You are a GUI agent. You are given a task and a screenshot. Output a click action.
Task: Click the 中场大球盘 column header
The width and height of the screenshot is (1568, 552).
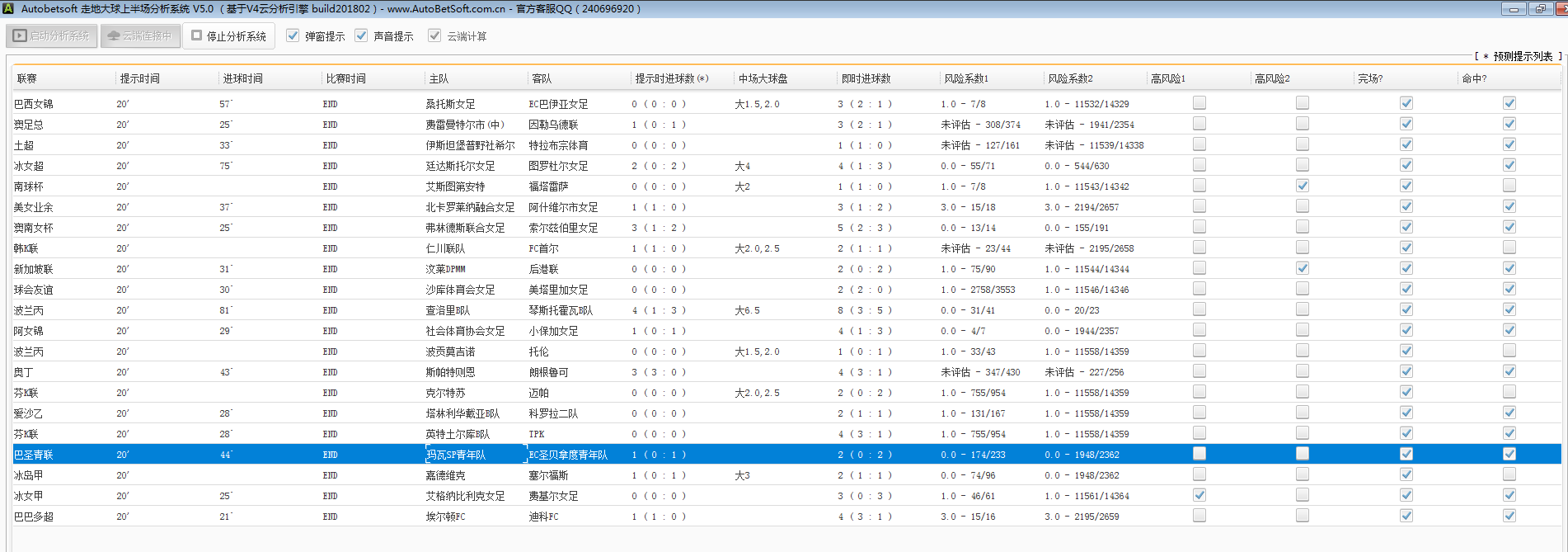point(763,78)
